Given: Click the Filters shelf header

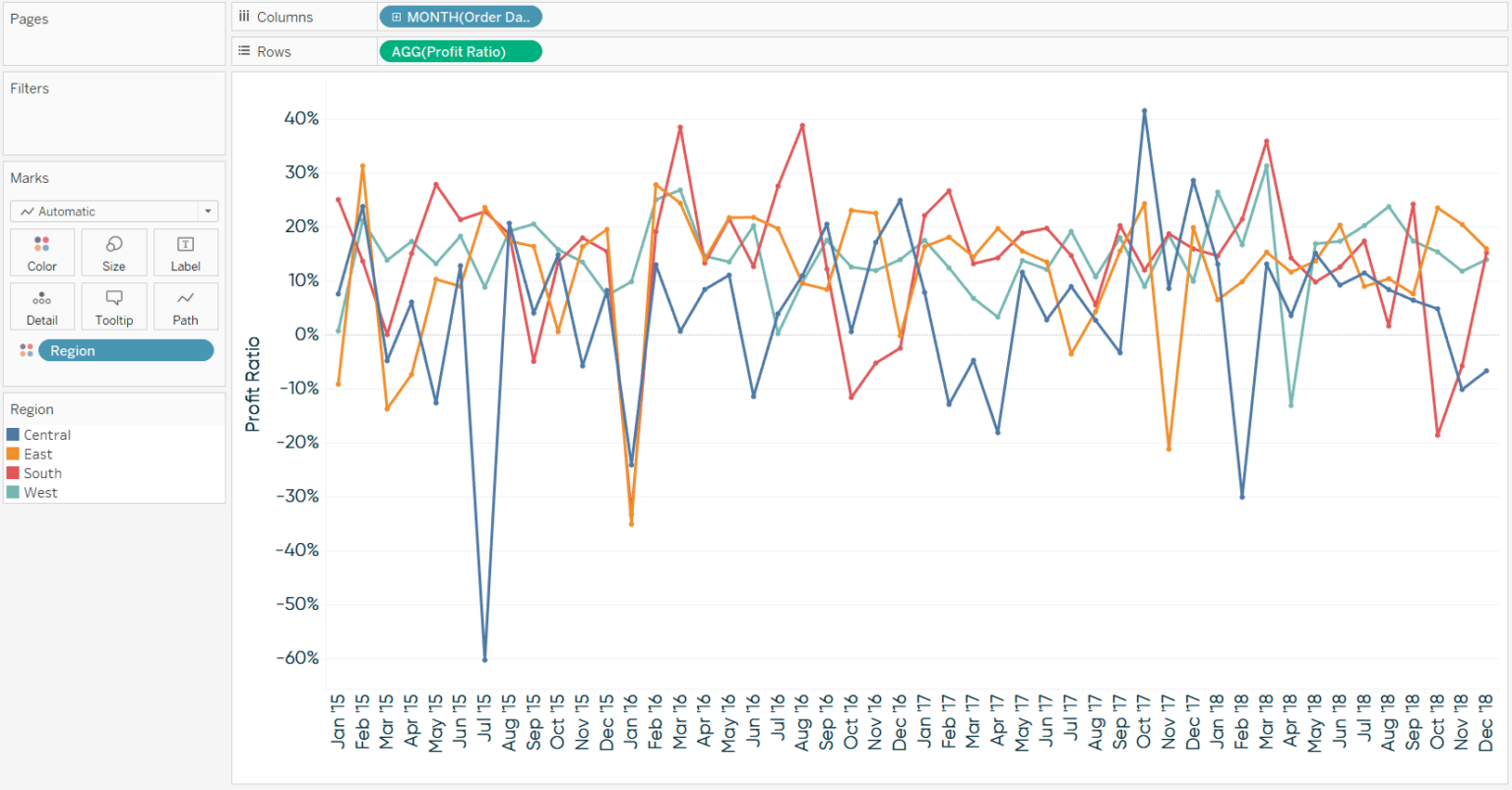Looking at the screenshot, I should click(x=29, y=88).
